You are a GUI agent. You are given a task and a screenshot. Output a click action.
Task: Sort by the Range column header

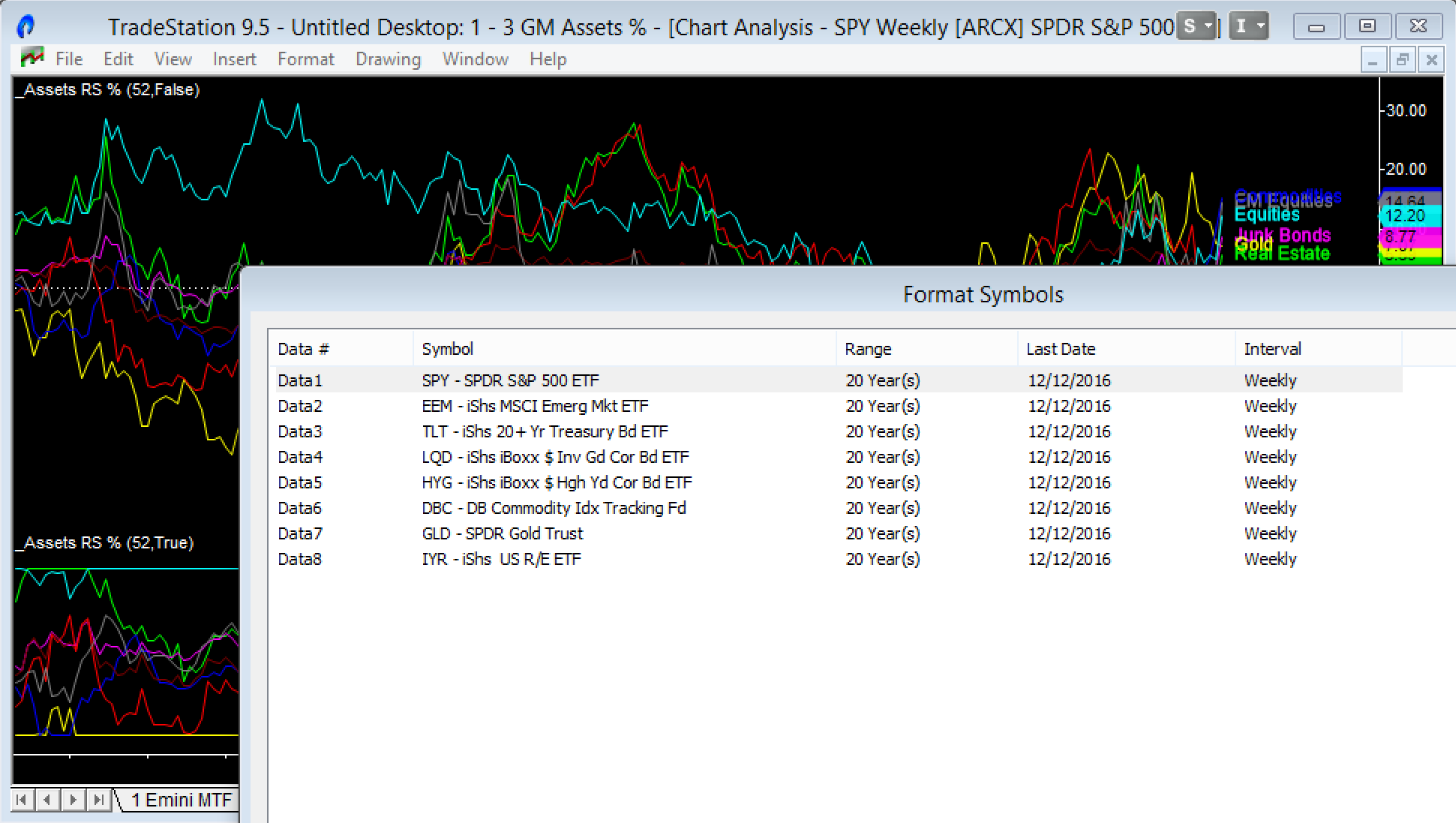pos(926,349)
